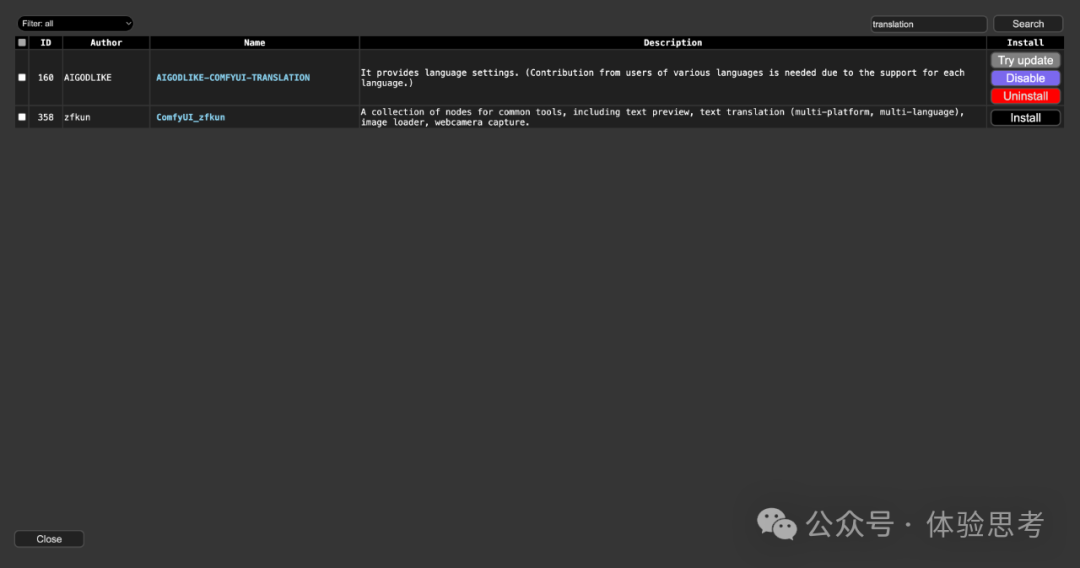Select the author cell "AIGODLIKE"
This screenshot has height=568, width=1080.
106,78
